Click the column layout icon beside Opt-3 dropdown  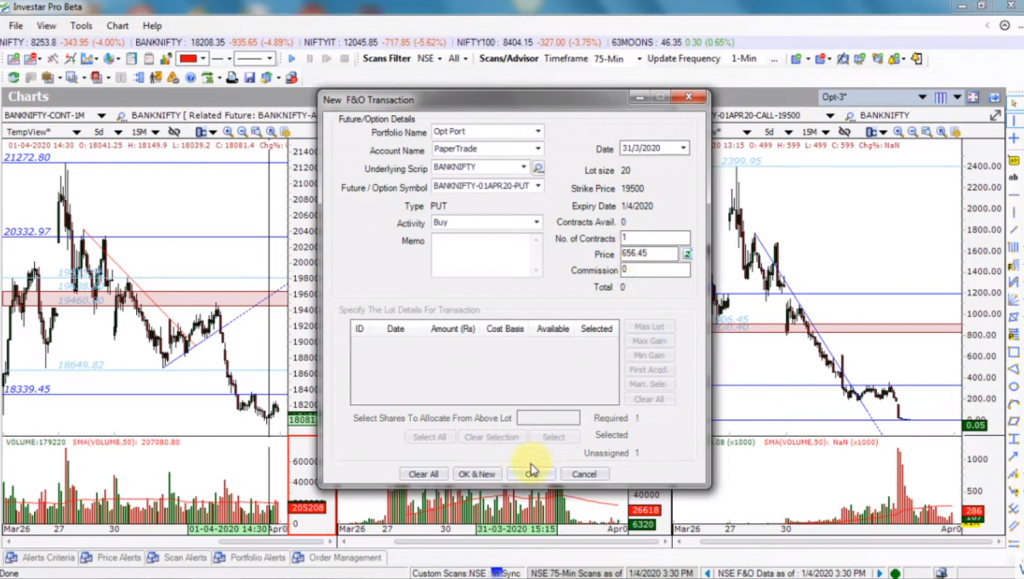[x=940, y=97]
